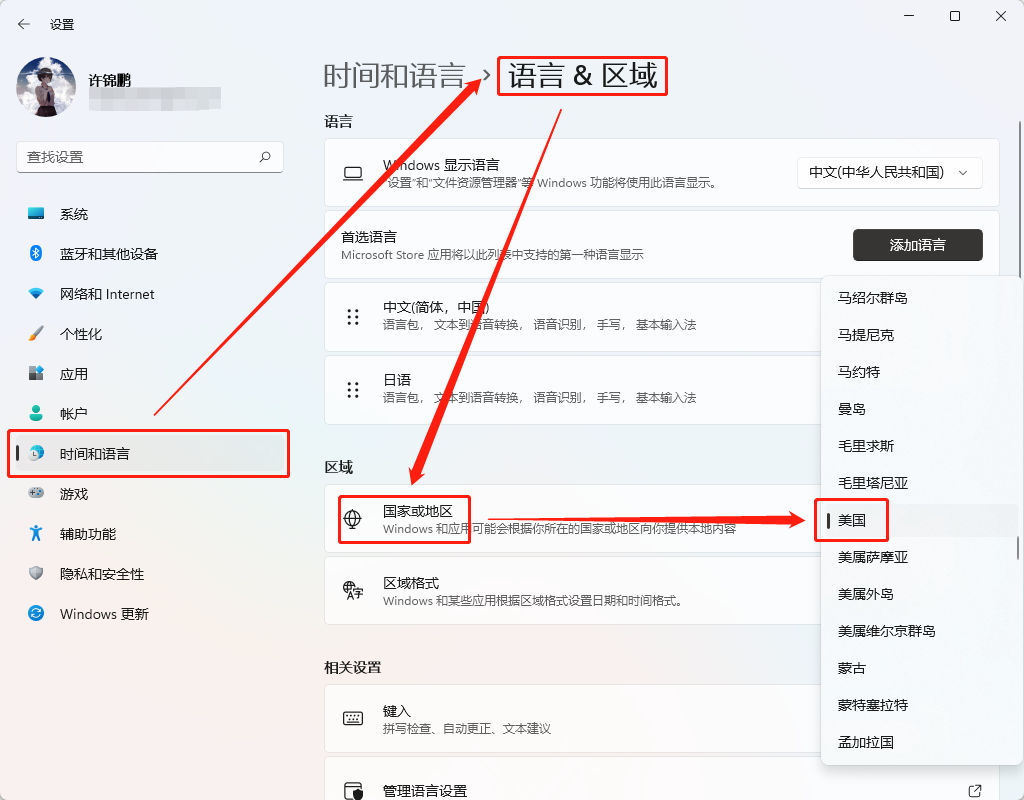Open the 系统 settings category
1024x800 pixels.
(150, 214)
